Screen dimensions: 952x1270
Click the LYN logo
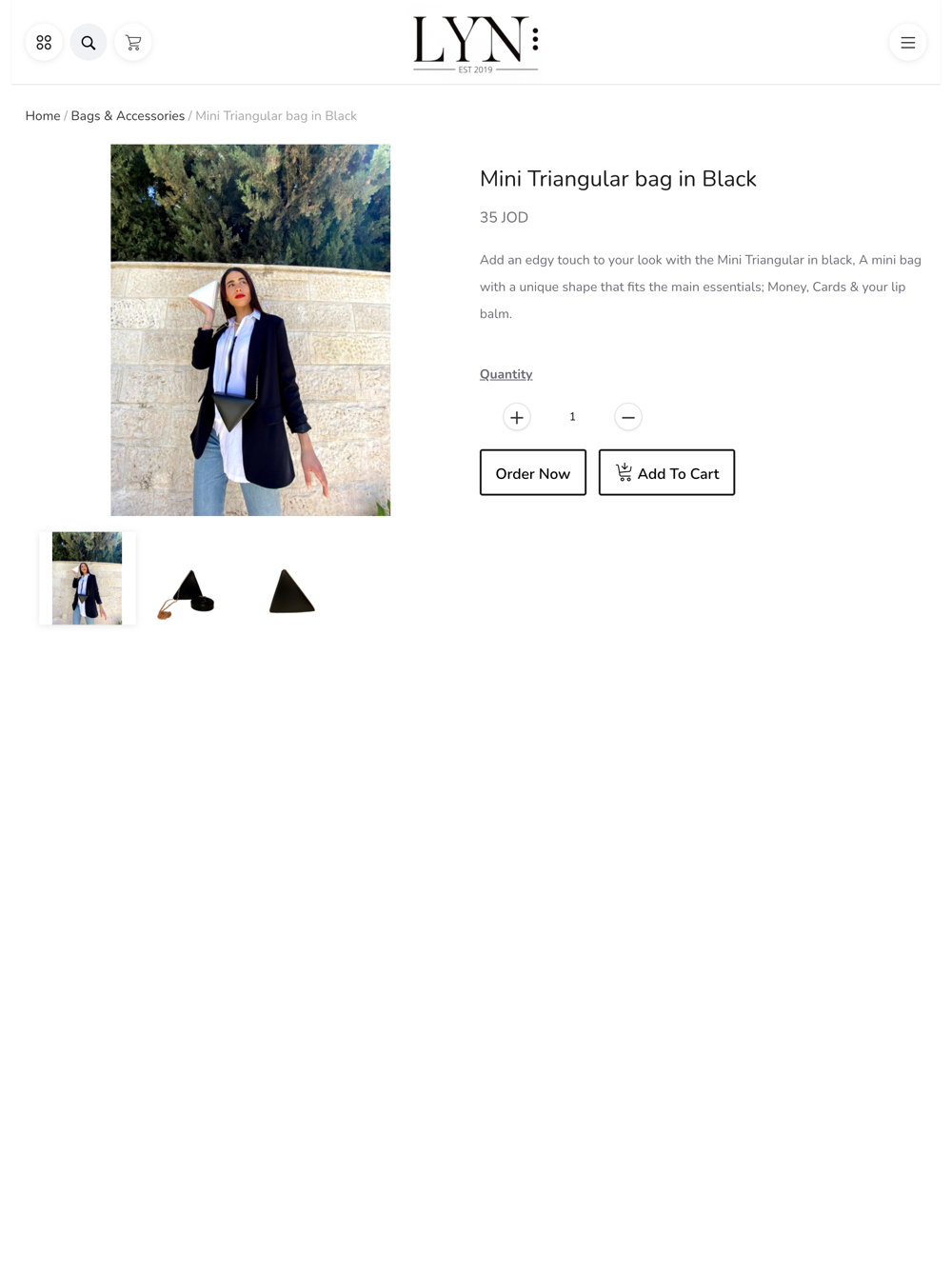coord(476,44)
